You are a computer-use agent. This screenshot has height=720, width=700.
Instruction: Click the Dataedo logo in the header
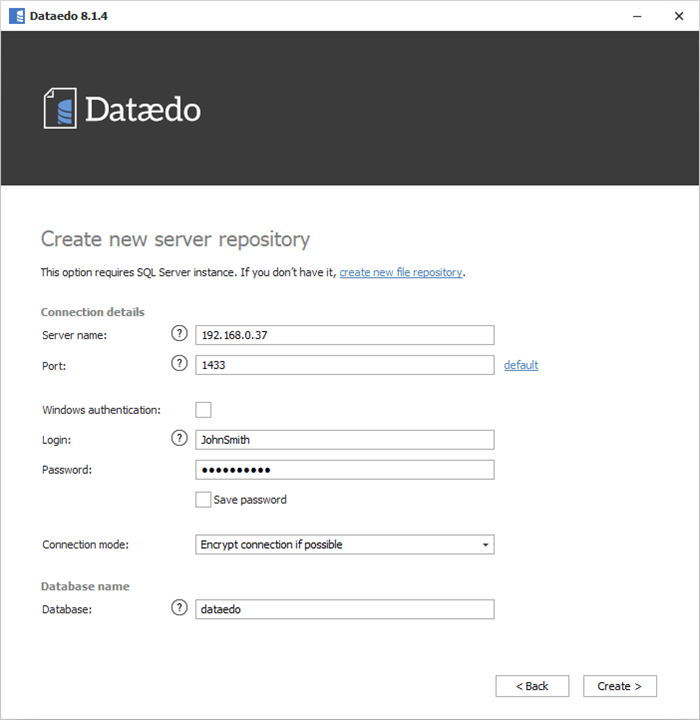tap(122, 108)
